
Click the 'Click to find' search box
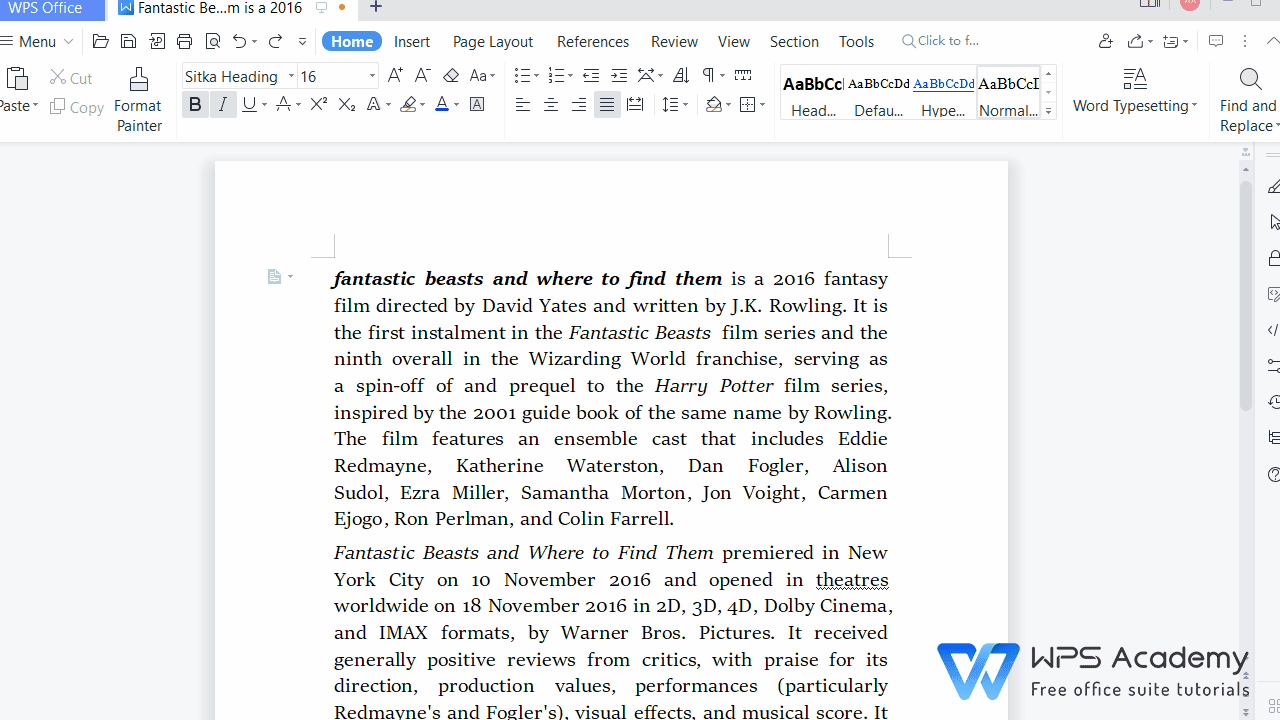[x=947, y=41]
